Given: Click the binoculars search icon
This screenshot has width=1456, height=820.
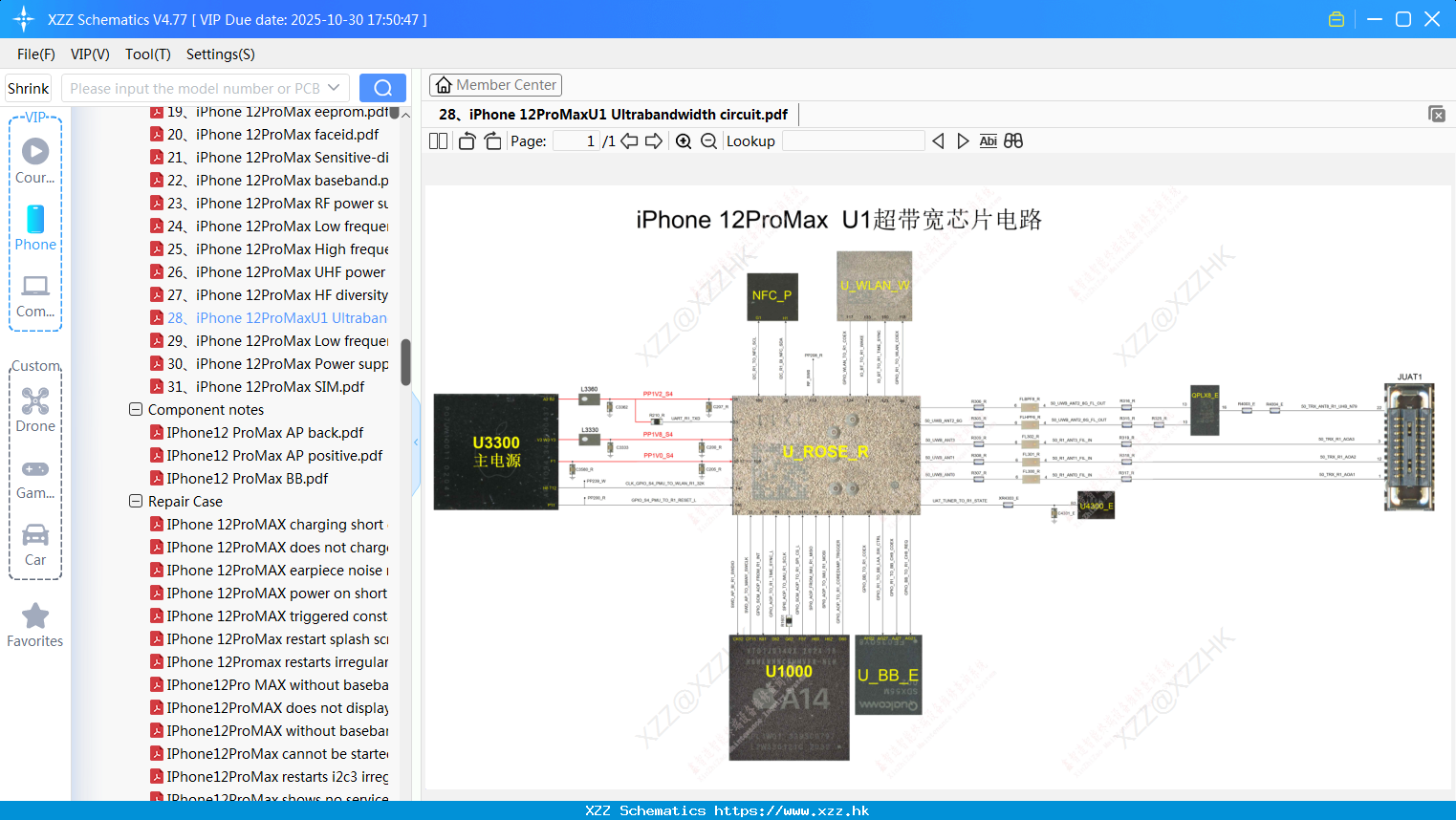Looking at the screenshot, I should tap(1013, 141).
